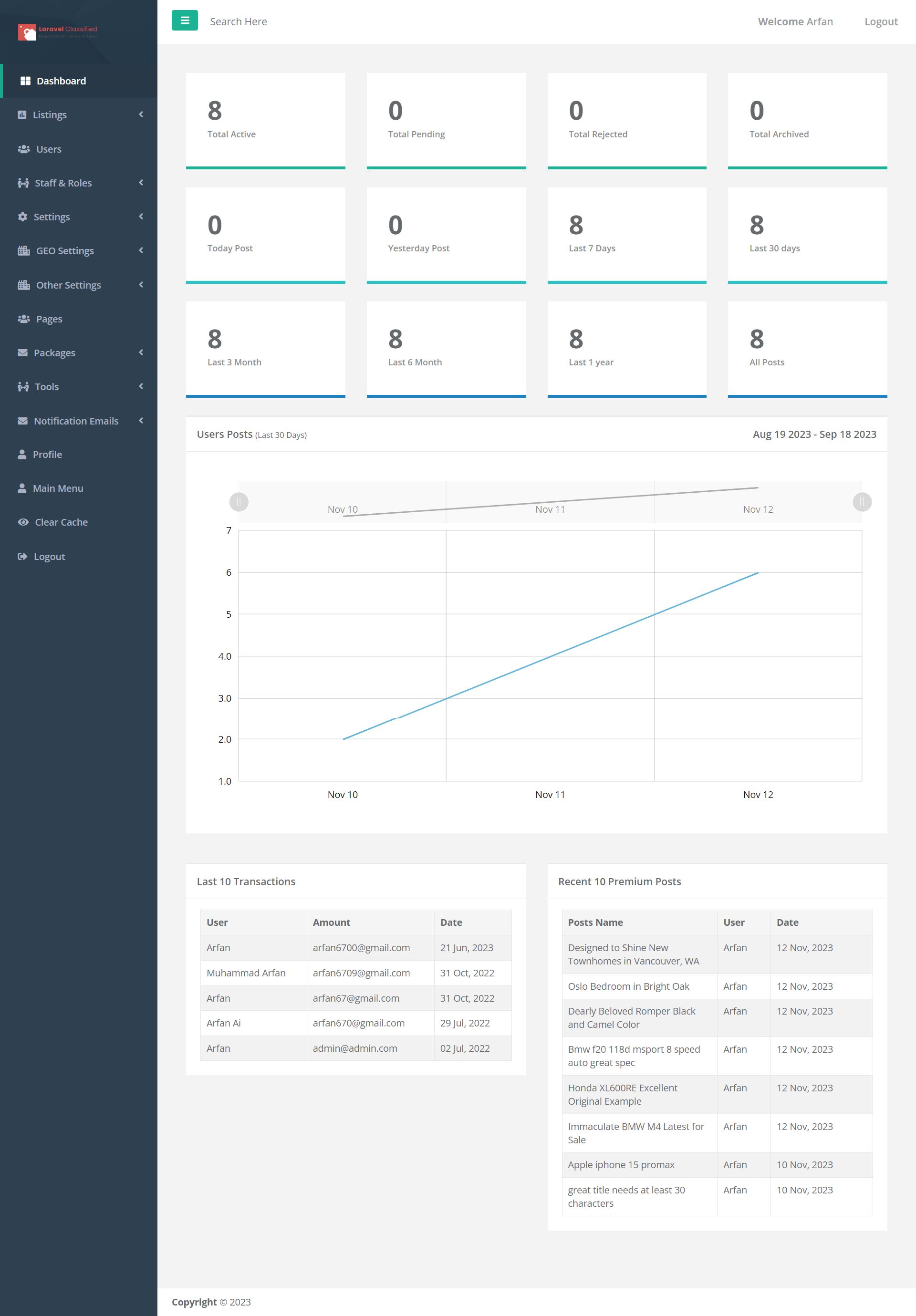916x1316 pixels.
Task: Expand GEO Settings menu arrow
Action: 141,250
